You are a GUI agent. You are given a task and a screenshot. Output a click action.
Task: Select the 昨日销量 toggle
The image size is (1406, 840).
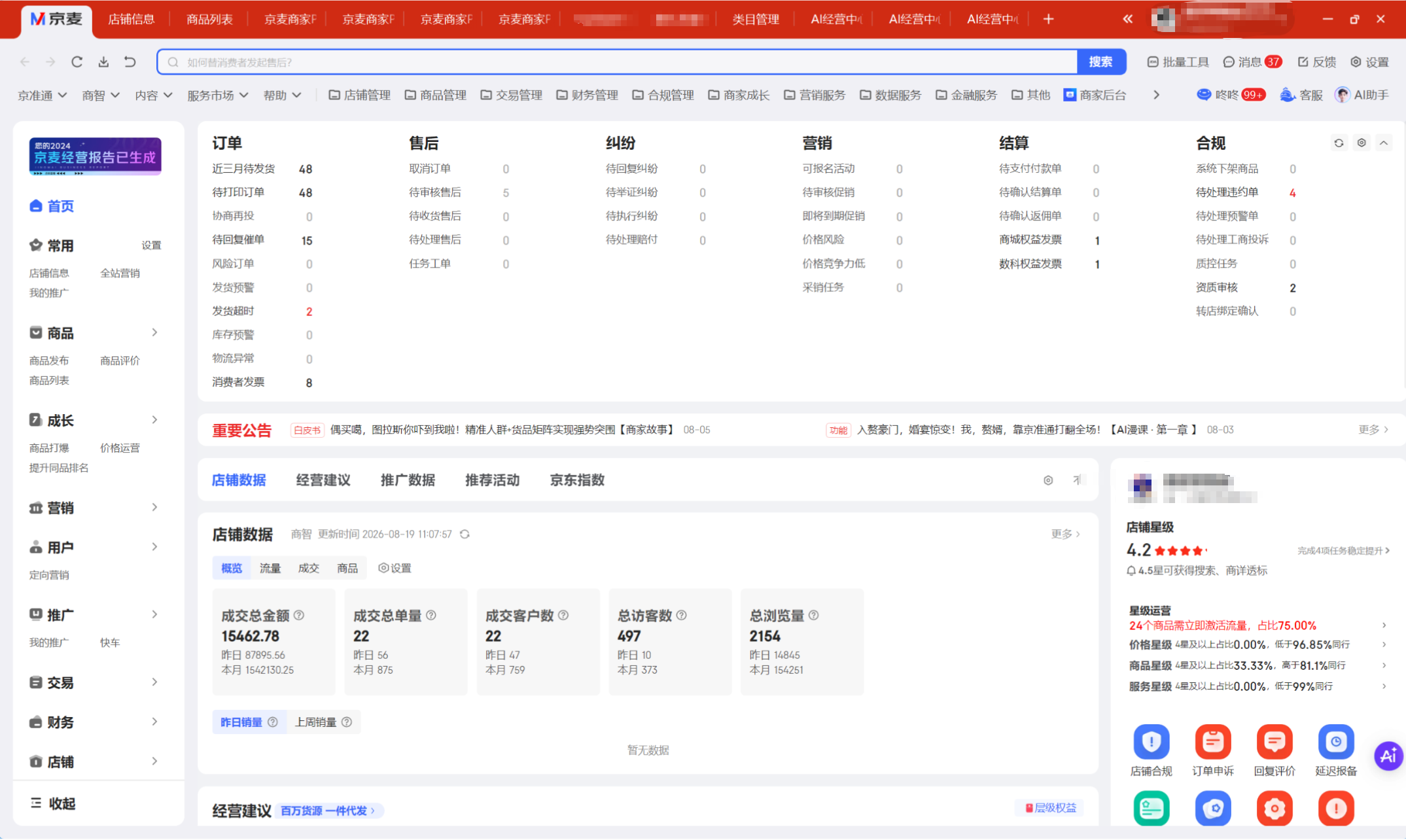[x=249, y=722]
